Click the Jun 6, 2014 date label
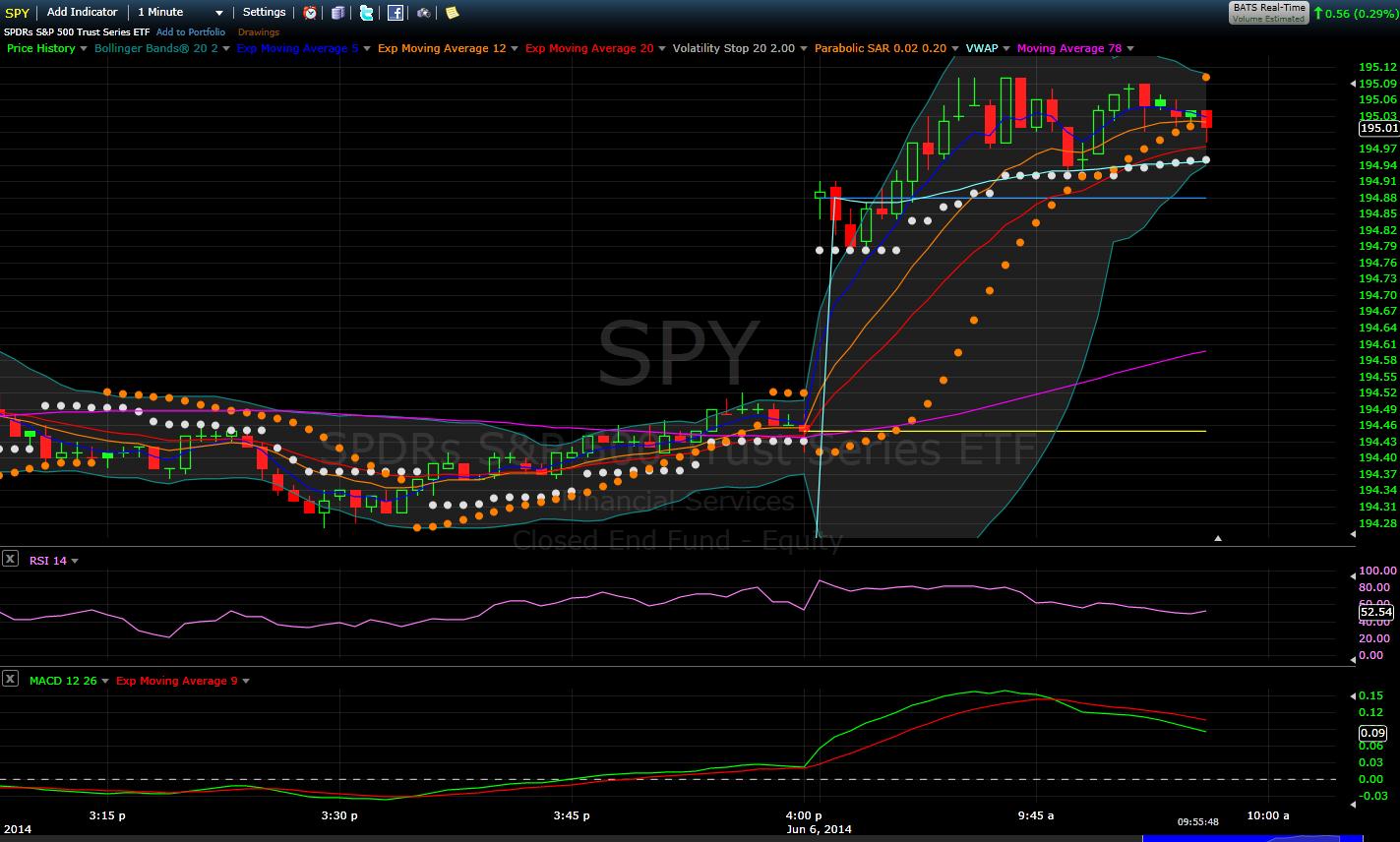Viewport: 1400px width, 842px height. pyautogui.click(x=819, y=829)
